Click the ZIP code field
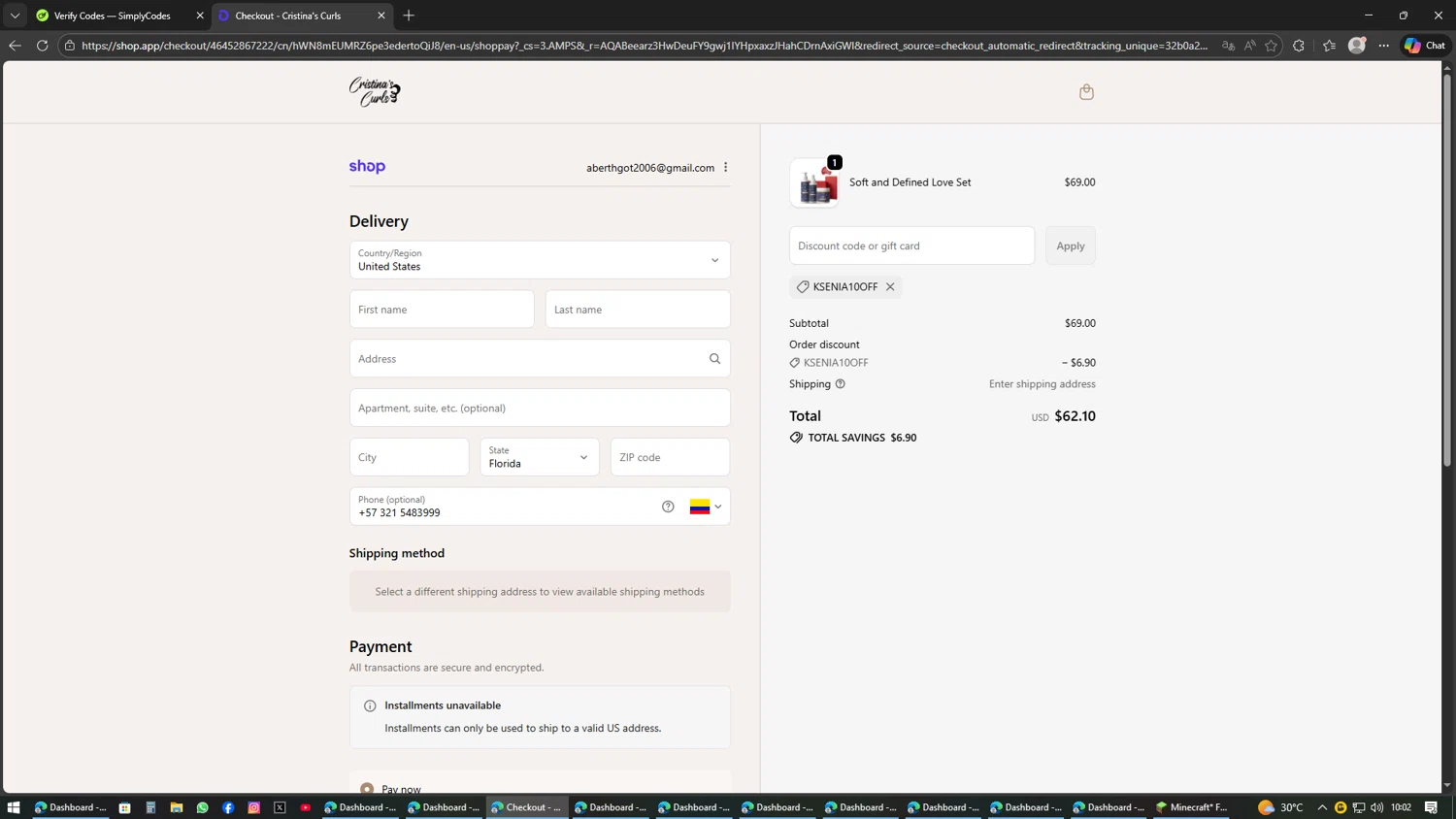1456x819 pixels. click(670, 457)
